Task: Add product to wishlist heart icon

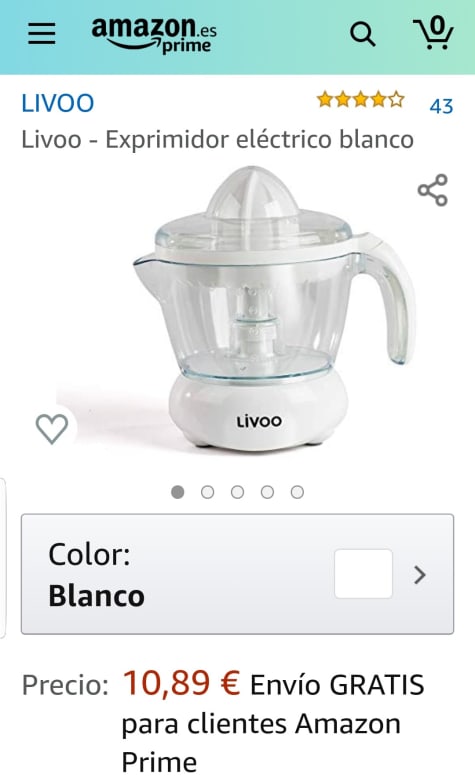Action: pyautogui.click(x=52, y=428)
